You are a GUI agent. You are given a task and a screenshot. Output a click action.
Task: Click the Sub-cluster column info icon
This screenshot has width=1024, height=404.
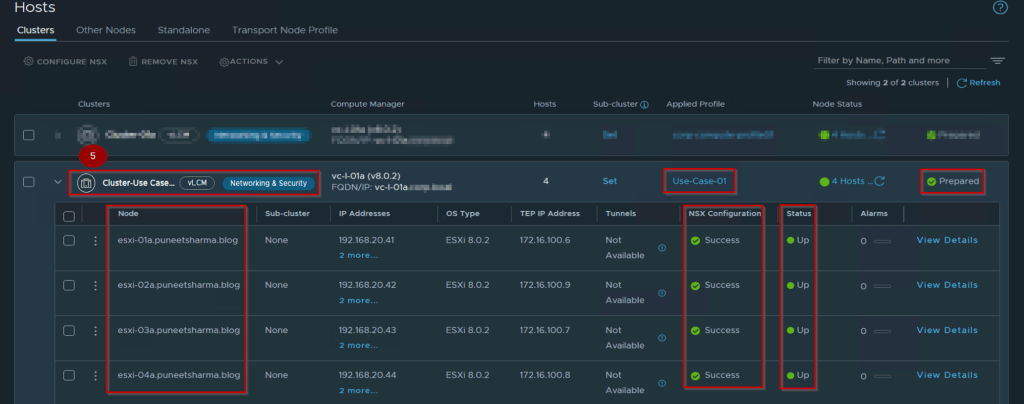644,104
